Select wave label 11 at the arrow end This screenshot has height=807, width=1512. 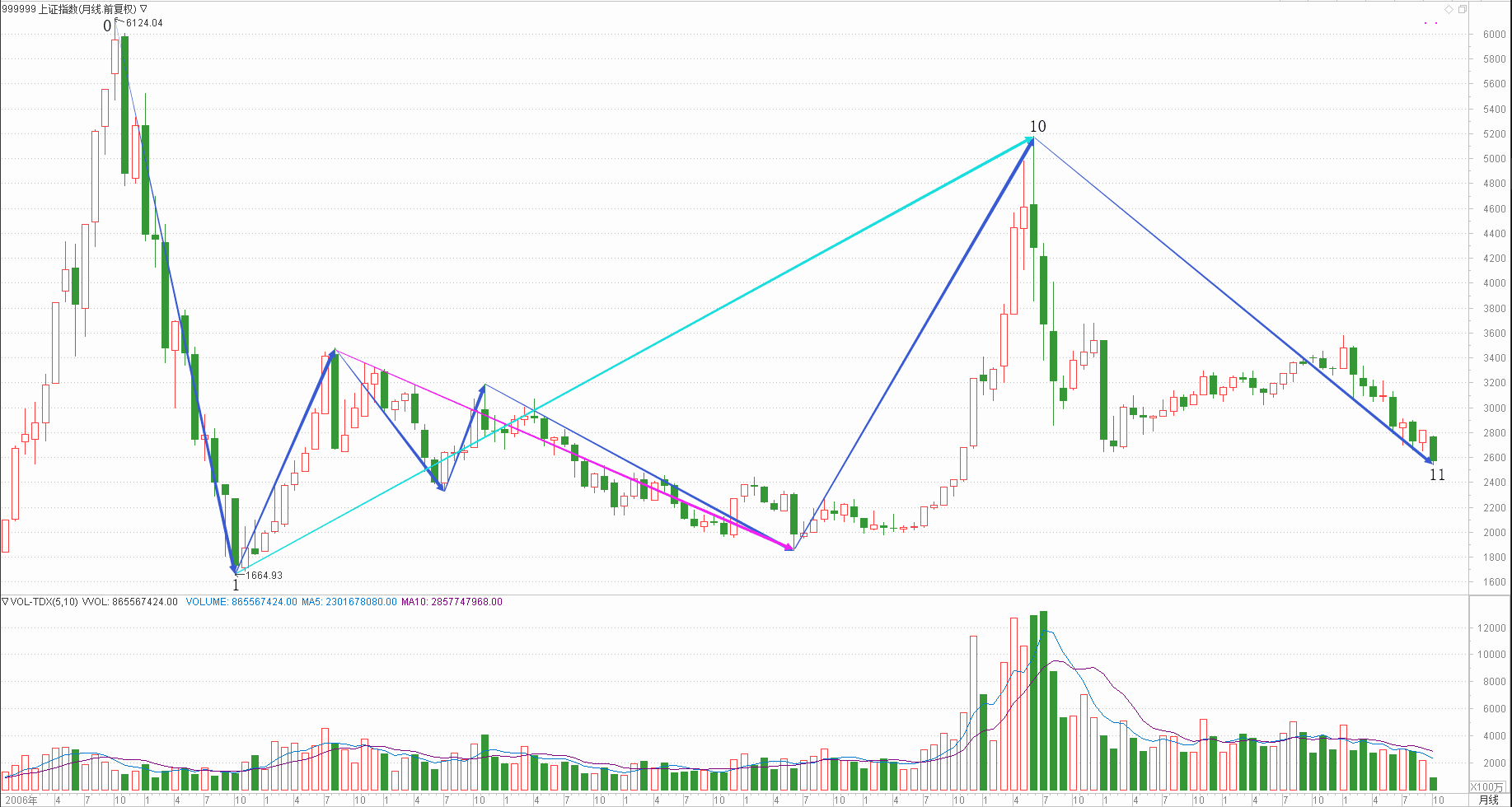1437,475
